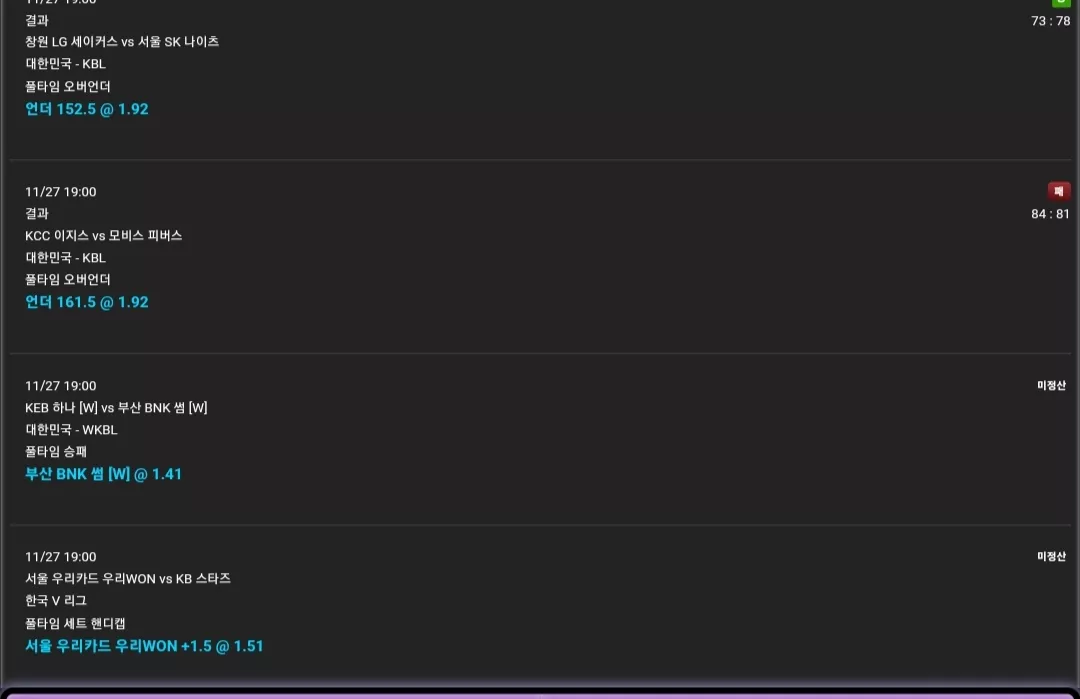Click the 미정산 status for the BNK 썸 bet
The height and width of the screenshot is (699, 1080).
[1051, 386]
